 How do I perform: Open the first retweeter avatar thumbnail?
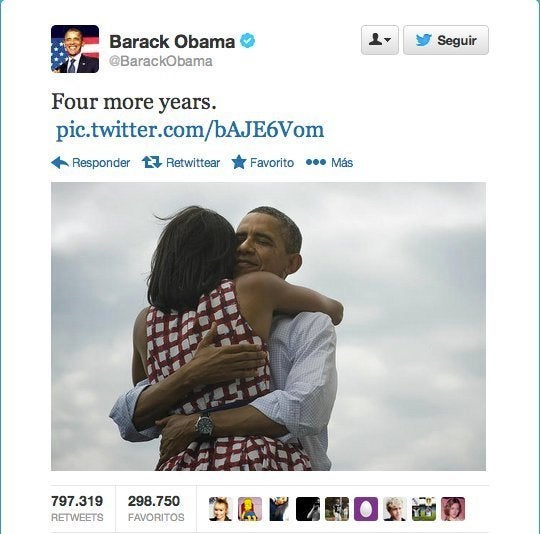pos(220,509)
